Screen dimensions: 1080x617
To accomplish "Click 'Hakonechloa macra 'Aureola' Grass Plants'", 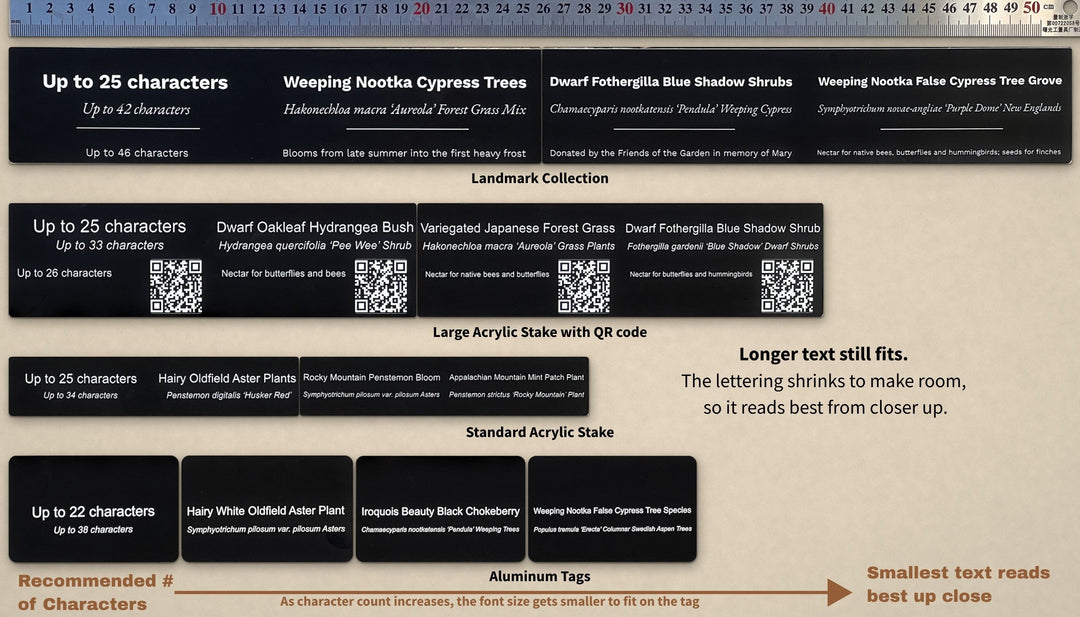I will [519, 246].
